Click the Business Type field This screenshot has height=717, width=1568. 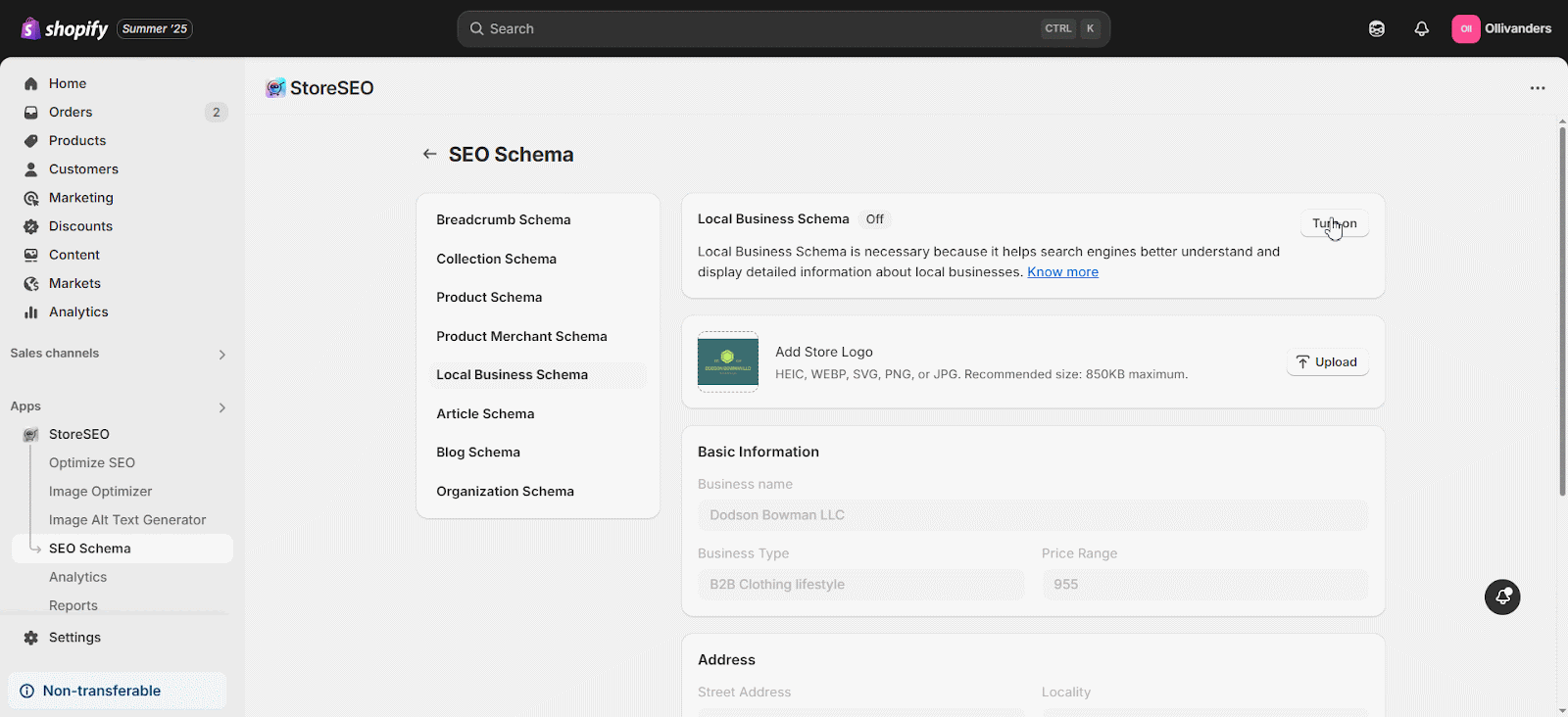860,585
